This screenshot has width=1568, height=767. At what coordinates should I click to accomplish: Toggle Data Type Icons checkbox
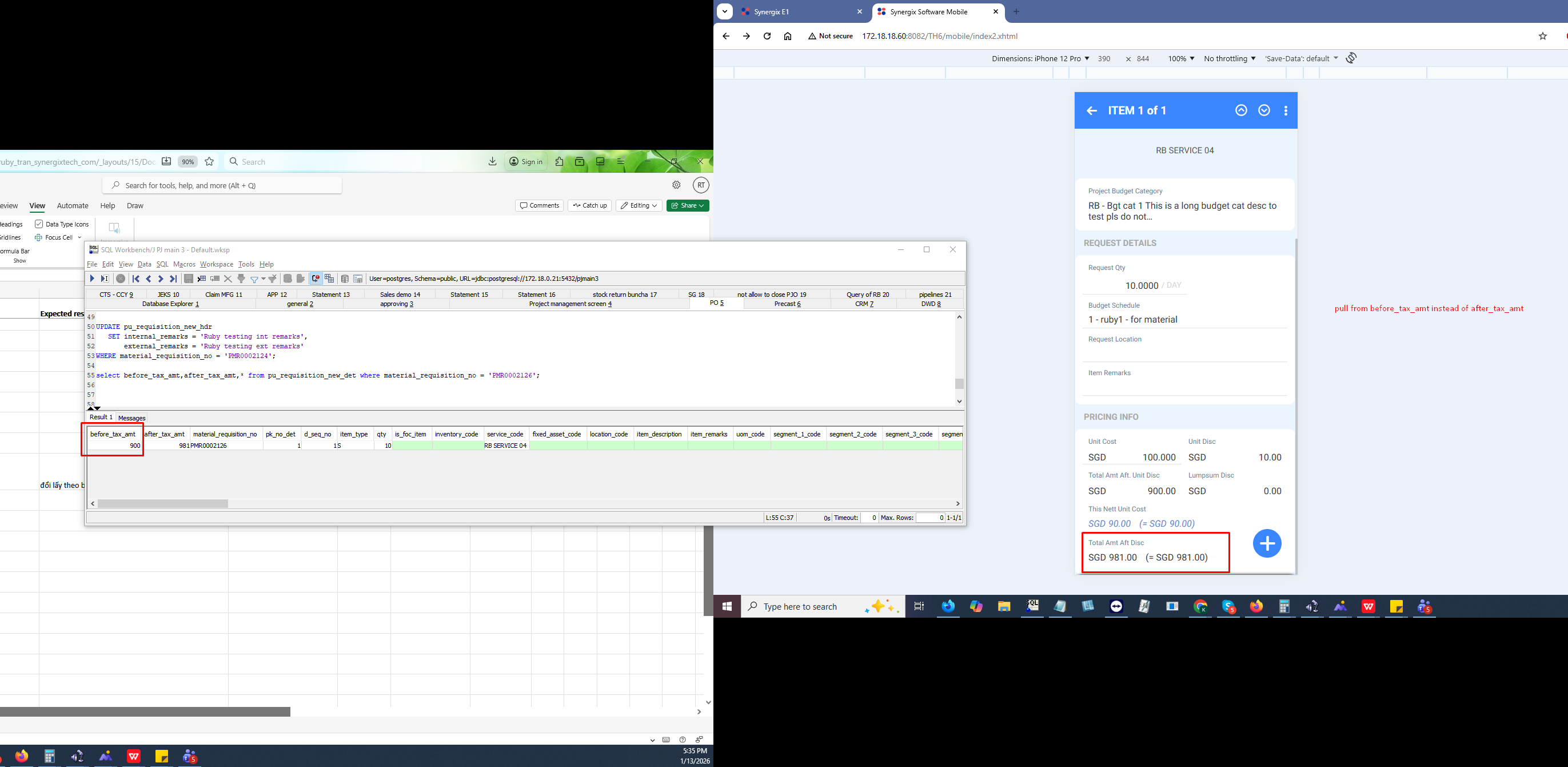coord(39,224)
